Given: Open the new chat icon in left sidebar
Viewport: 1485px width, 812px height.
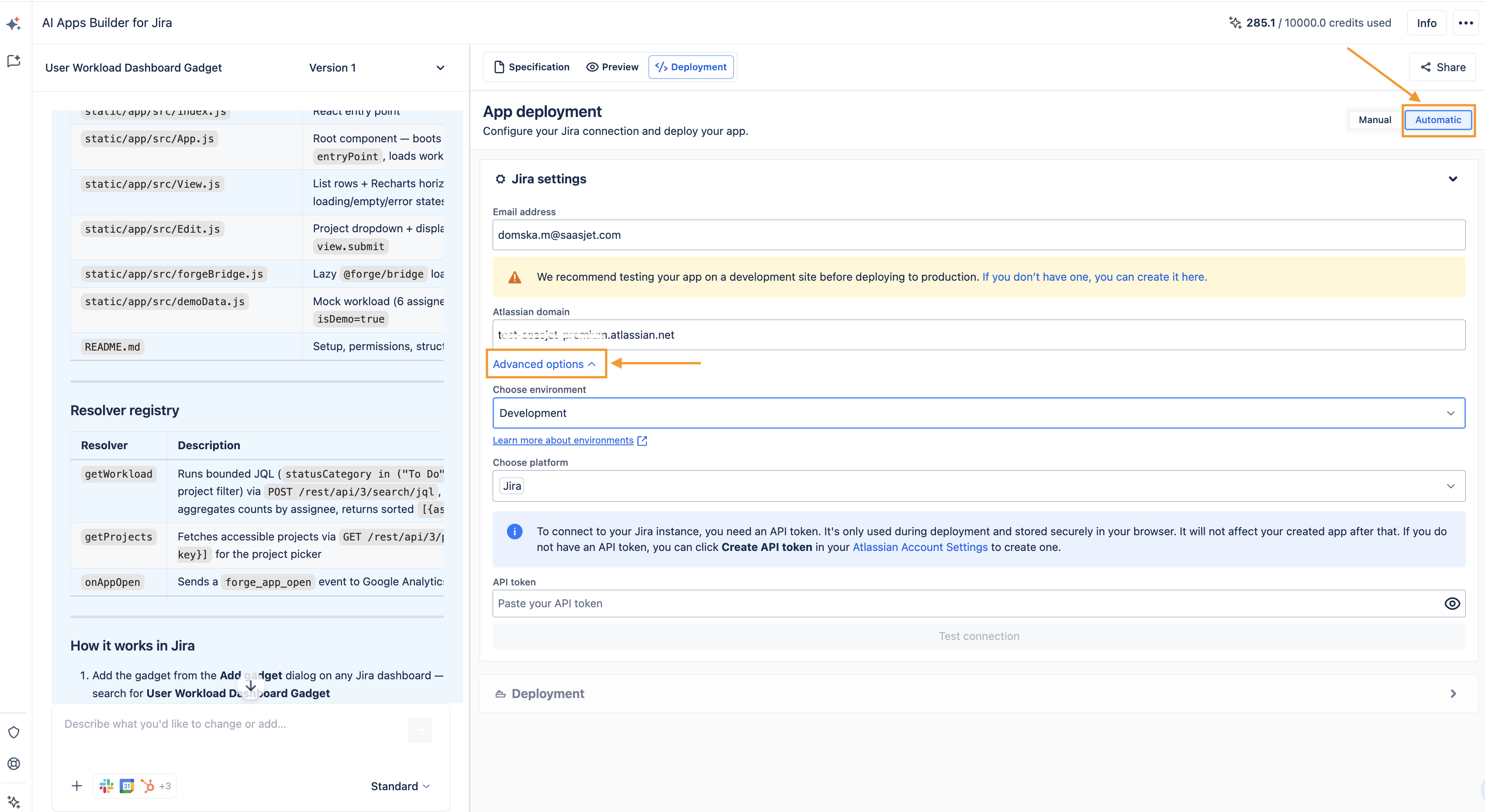Looking at the screenshot, I should 14,61.
